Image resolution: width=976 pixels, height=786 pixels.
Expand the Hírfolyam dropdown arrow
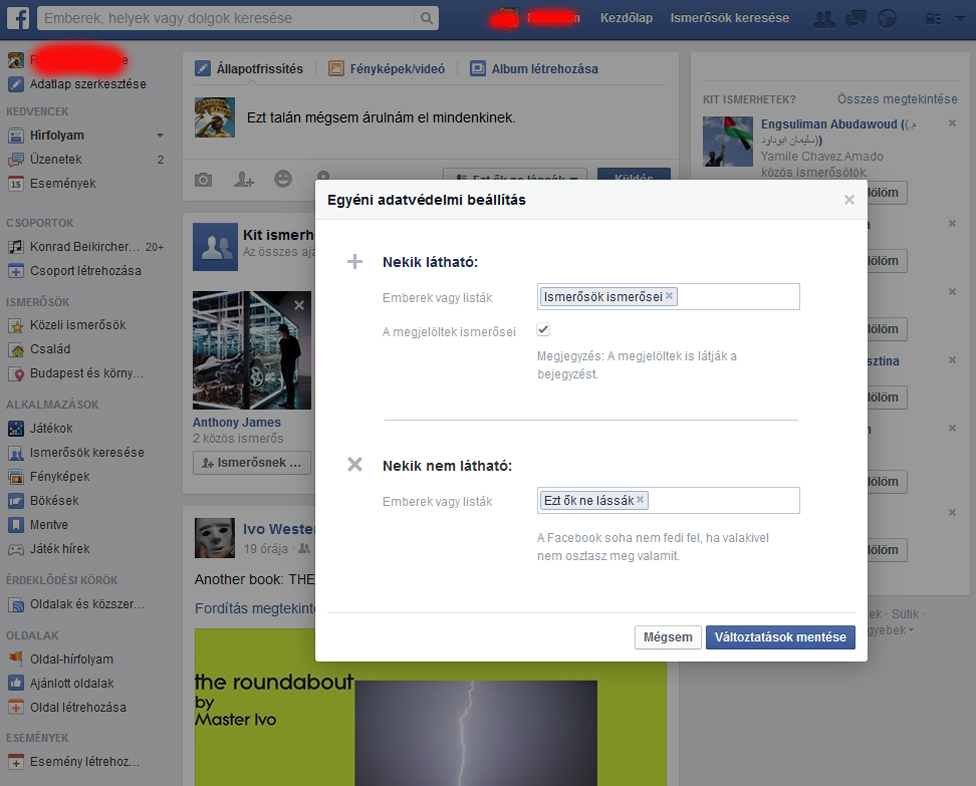pyautogui.click(x=160, y=136)
